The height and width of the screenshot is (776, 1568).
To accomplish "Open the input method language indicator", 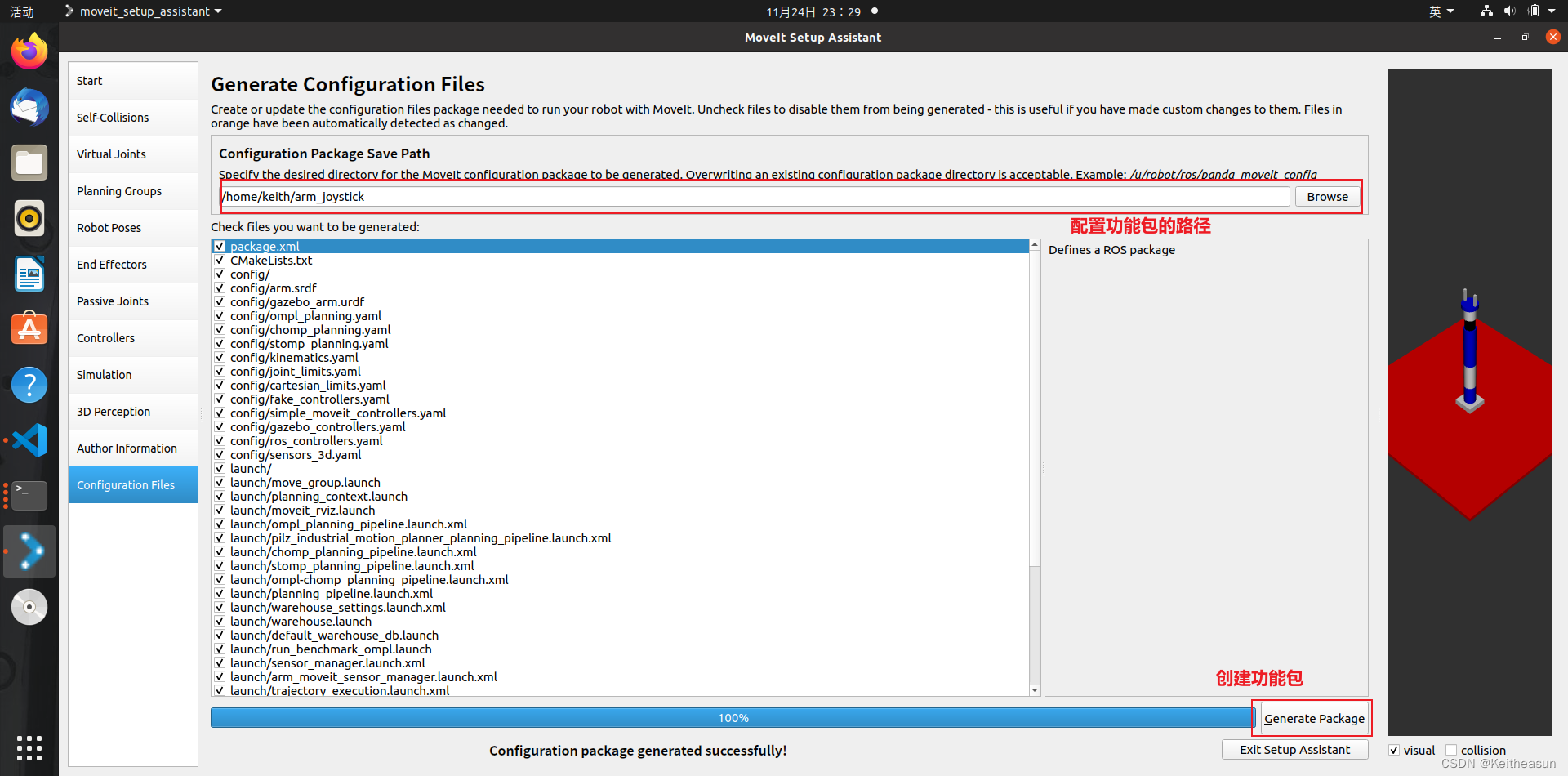I will (1441, 11).
